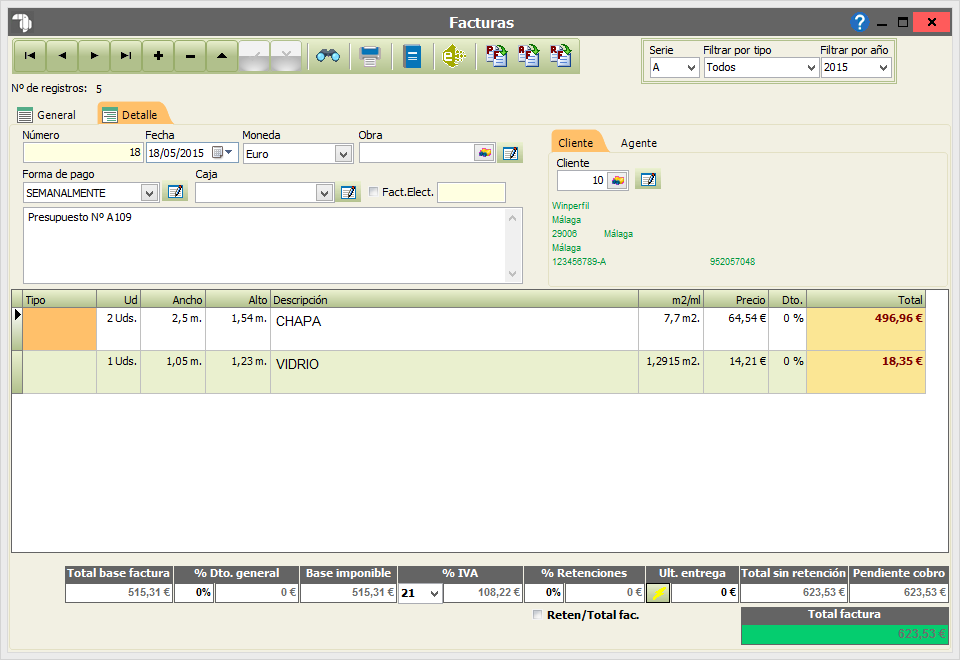Jump to the last invoice record
This screenshot has width=960, height=660.
tap(126, 56)
